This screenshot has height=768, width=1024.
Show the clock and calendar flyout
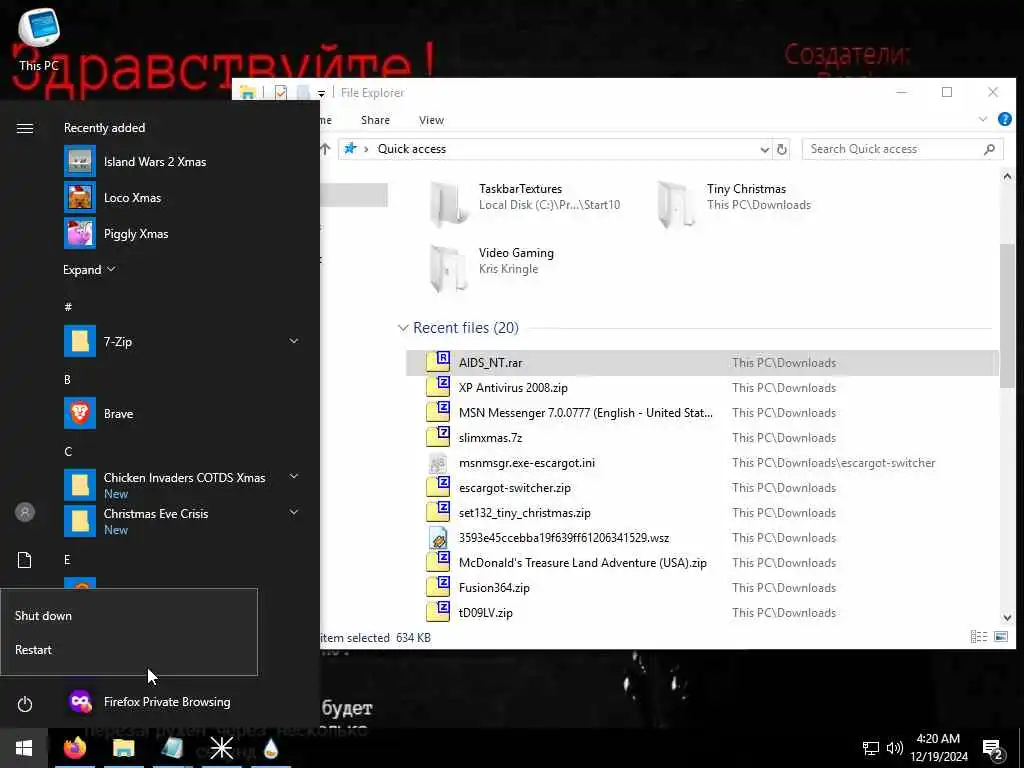938,748
